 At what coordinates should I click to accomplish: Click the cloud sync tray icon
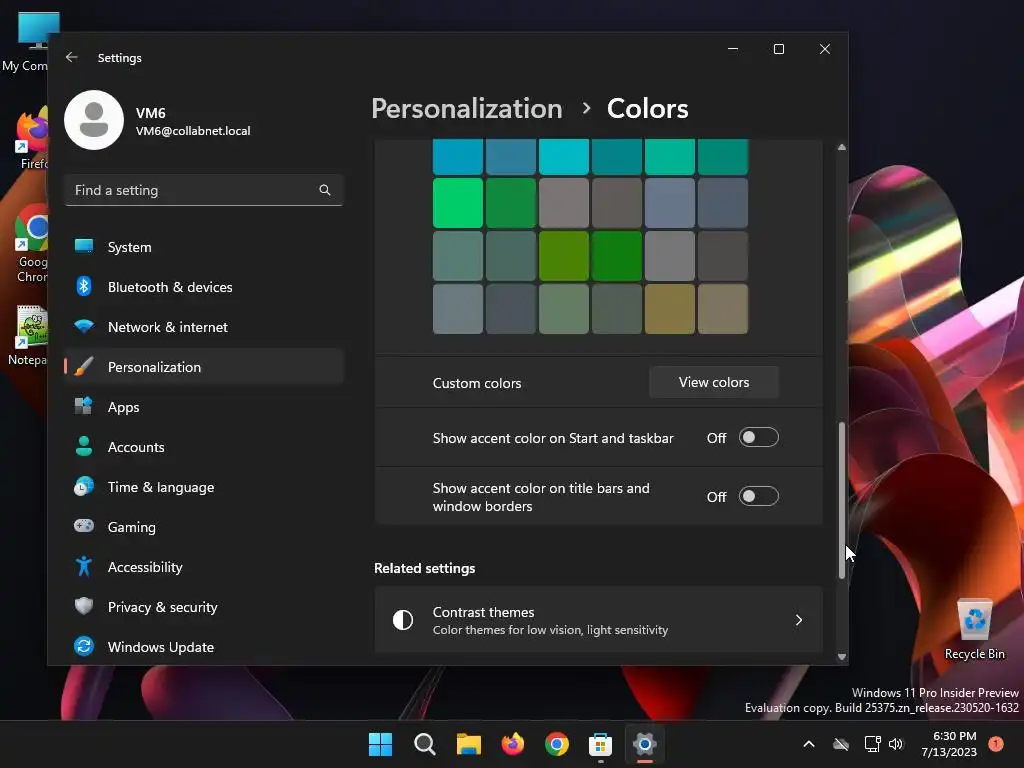click(841, 744)
